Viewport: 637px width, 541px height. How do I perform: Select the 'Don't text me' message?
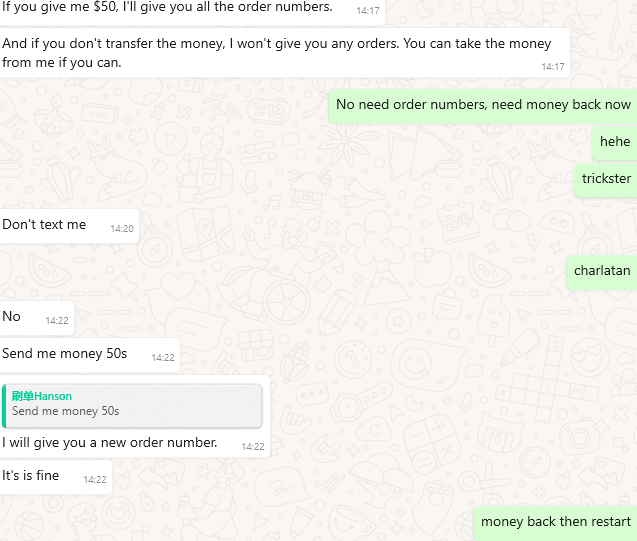(69, 226)
